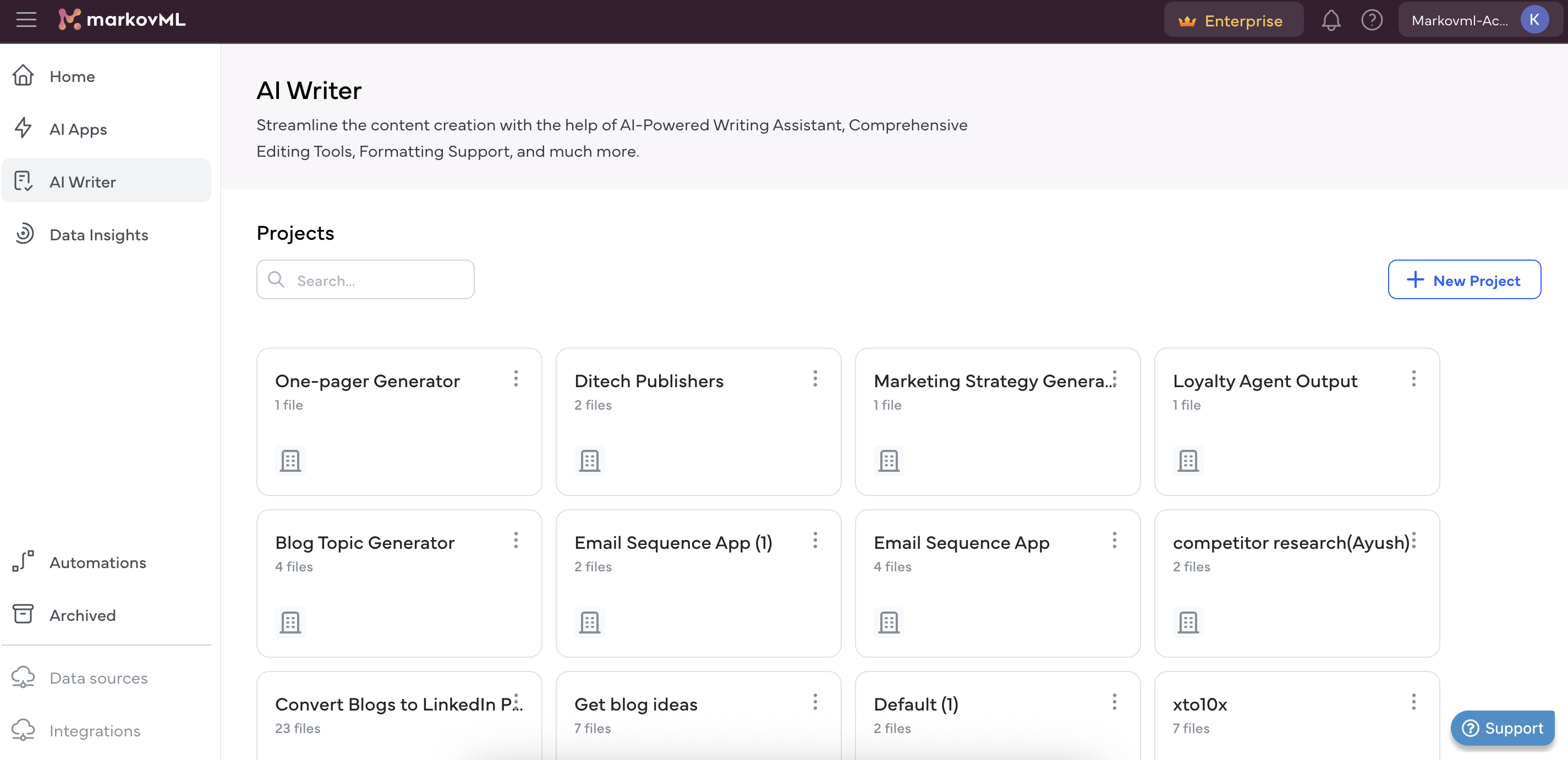Open the hamburger menu icon
The height and width of the screenshot is (760, 1568).
point(26,20)
